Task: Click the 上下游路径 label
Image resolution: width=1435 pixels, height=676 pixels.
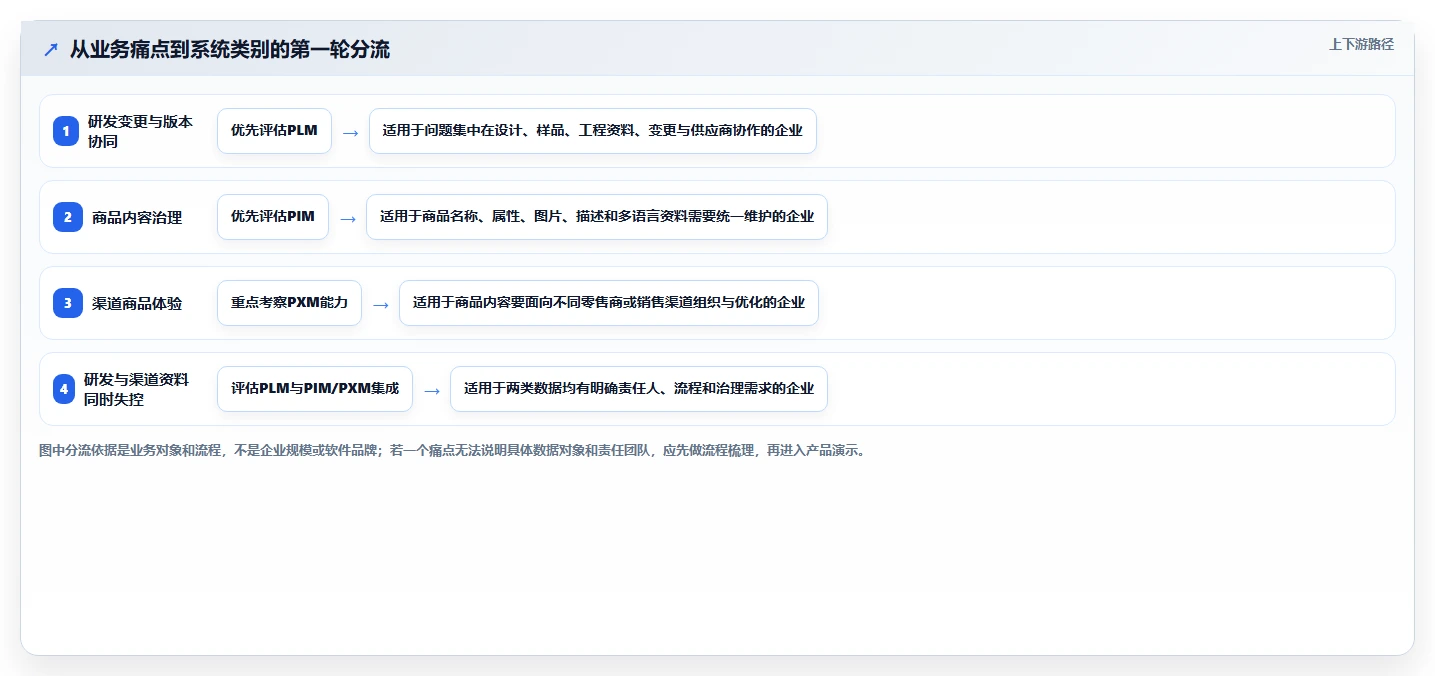Action: pos(1361,44)
